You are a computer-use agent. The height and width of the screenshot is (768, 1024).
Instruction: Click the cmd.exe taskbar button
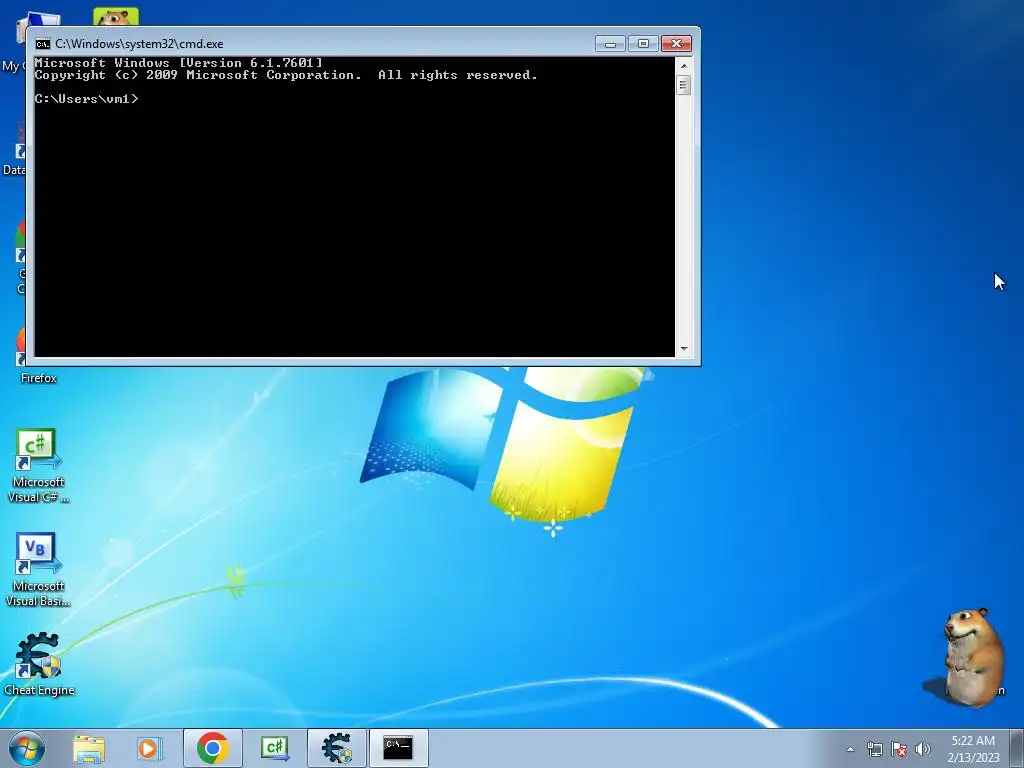point(398,748)
